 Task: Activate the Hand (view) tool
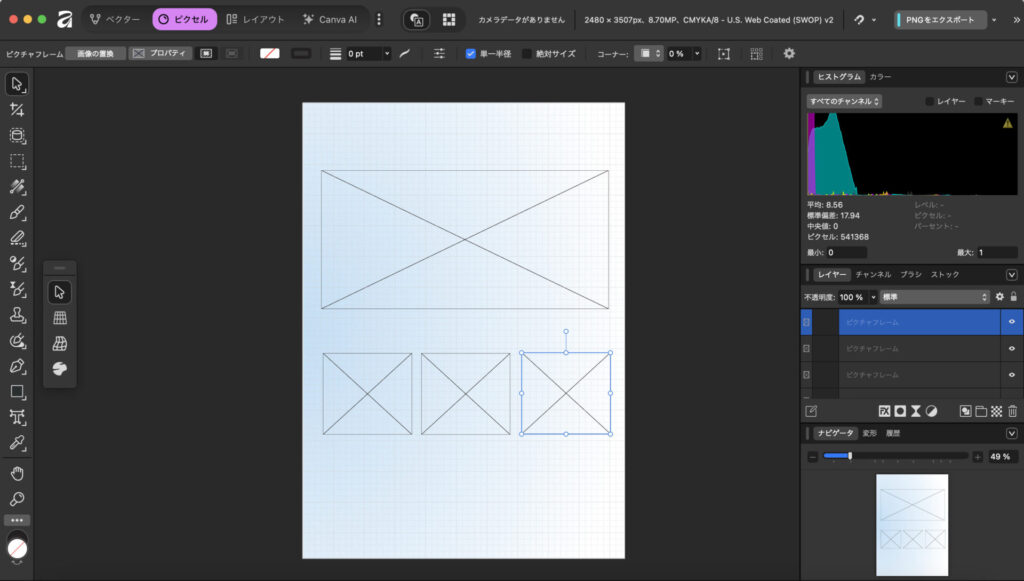coord(17,472)
